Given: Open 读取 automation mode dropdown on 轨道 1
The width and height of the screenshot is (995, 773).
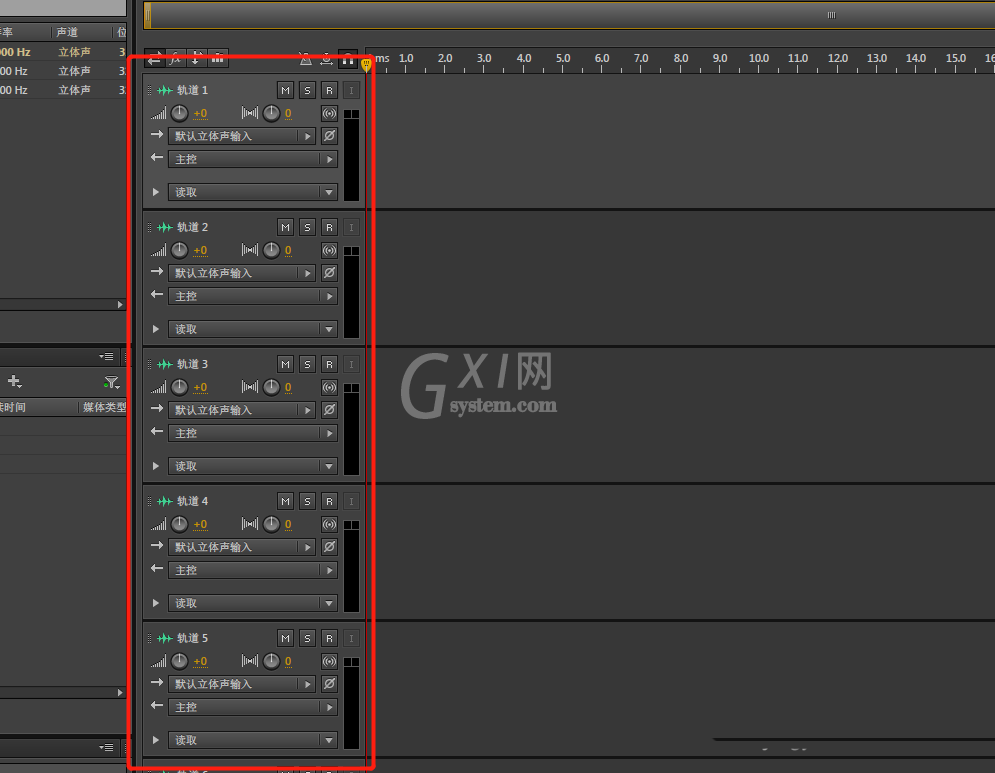Looking at the screenshot, I should [x=253, y=192].
